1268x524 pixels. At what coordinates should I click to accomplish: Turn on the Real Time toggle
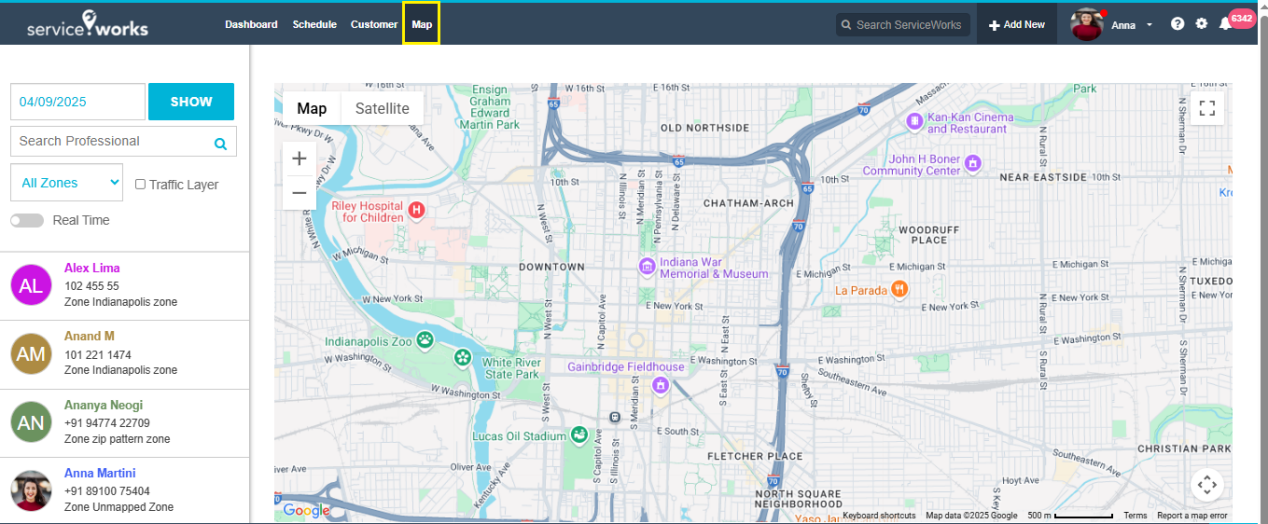tap(27, 221)
